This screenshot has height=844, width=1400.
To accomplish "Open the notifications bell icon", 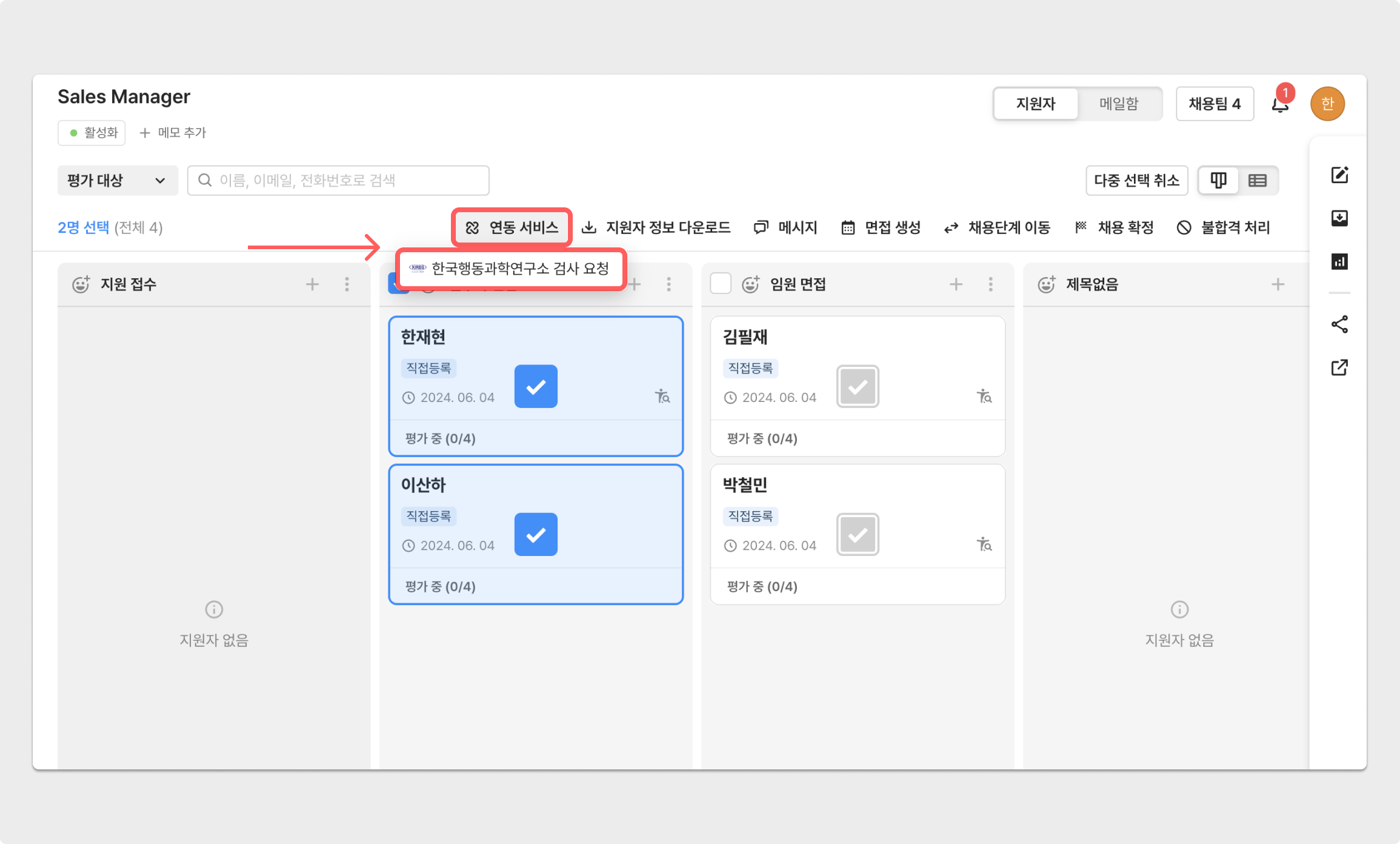I will (x=1279, y=105).
